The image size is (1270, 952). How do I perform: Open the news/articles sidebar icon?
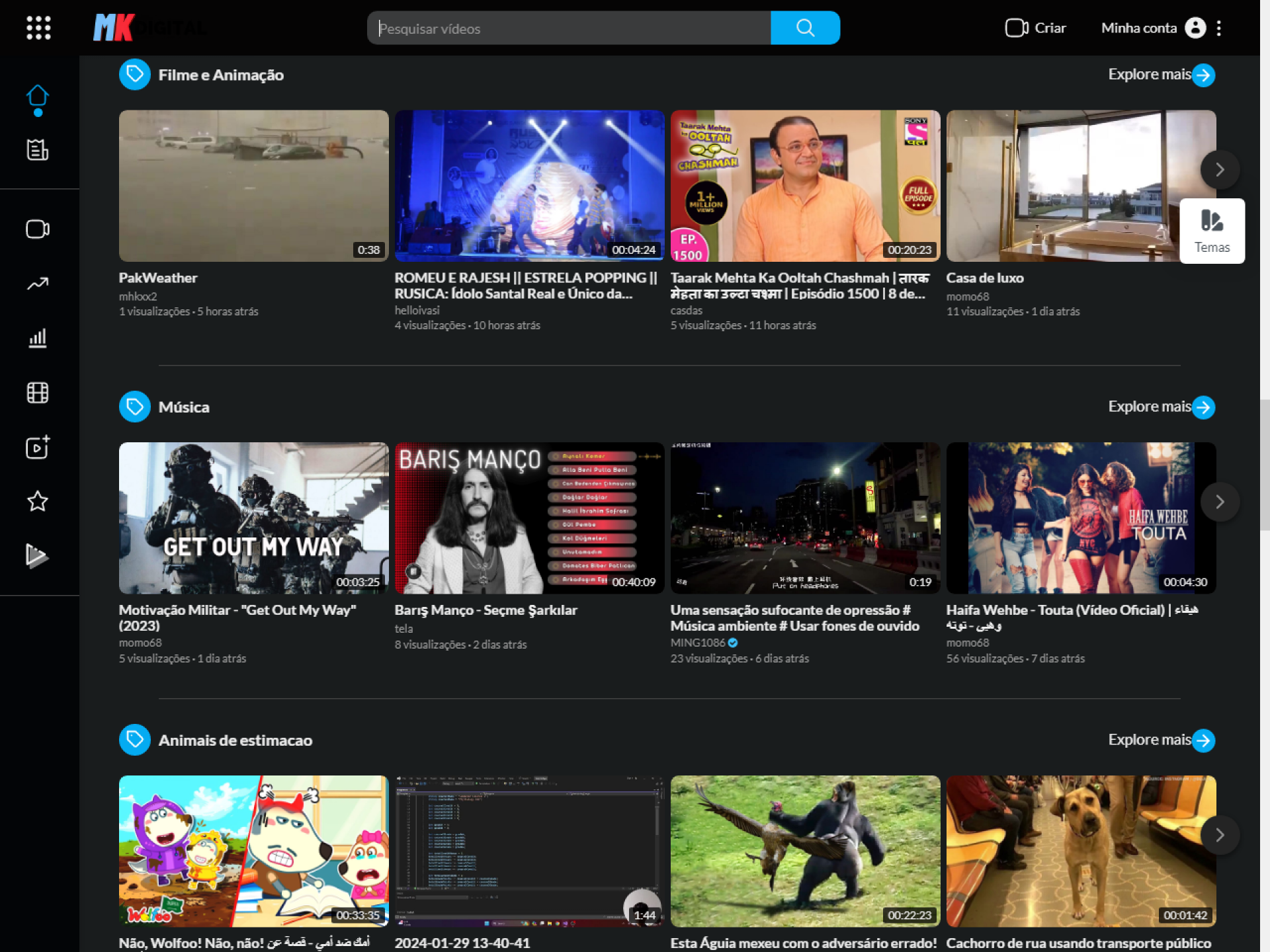38,150
